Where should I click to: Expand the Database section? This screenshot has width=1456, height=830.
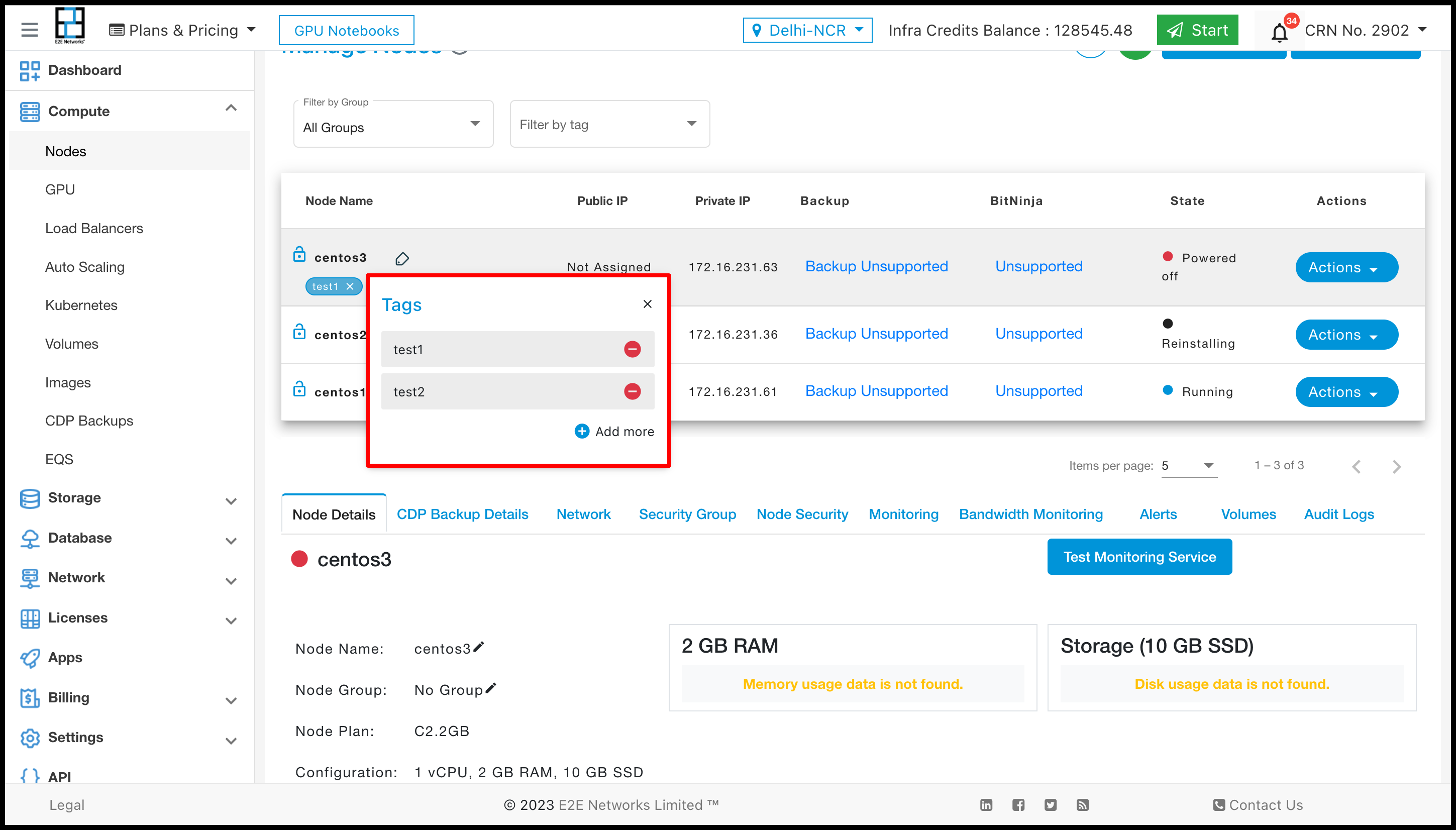pos(231,541)
